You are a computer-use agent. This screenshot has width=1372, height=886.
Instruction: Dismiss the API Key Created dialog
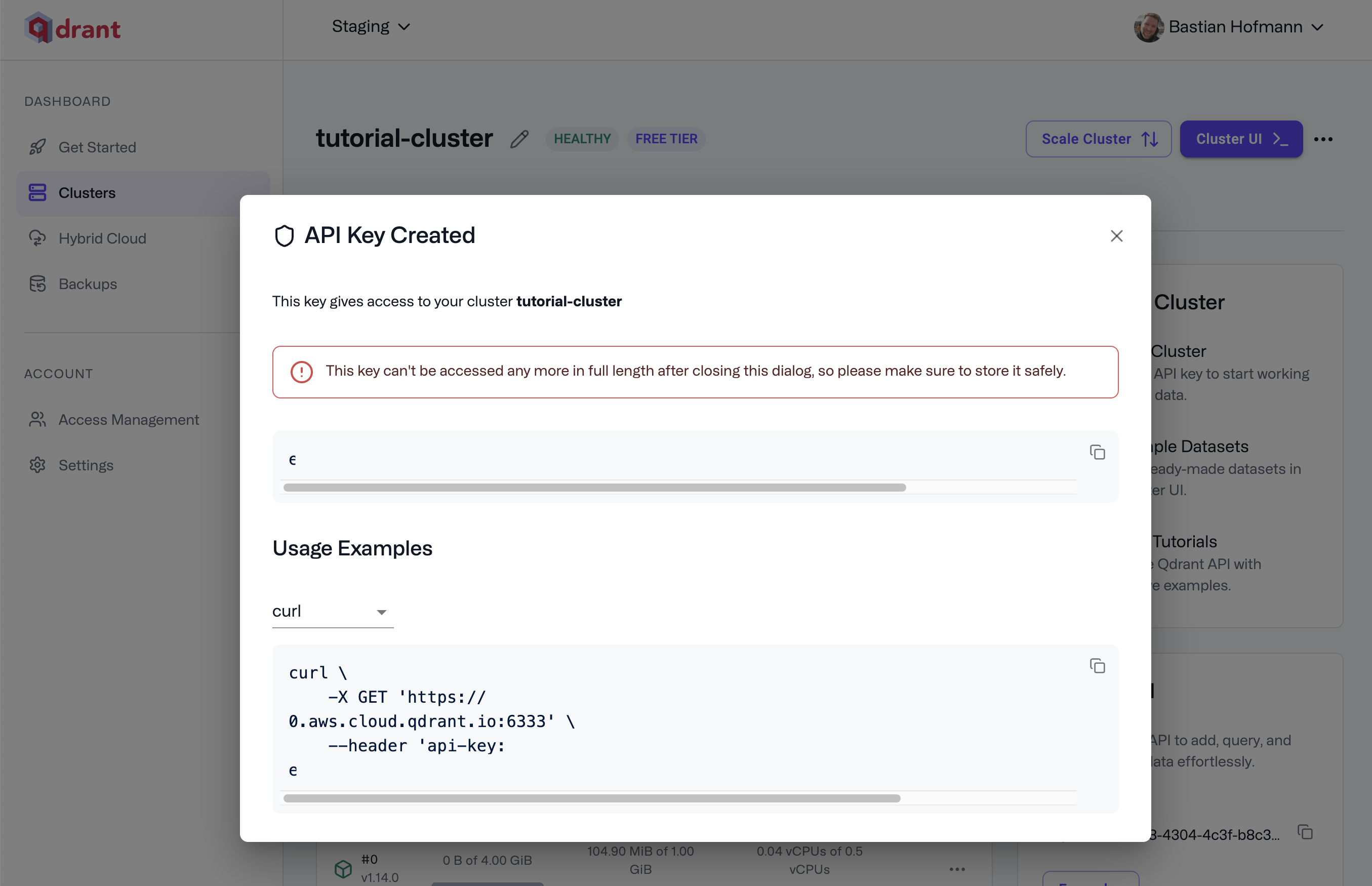pyautogui.click(x=1116, y=236)
